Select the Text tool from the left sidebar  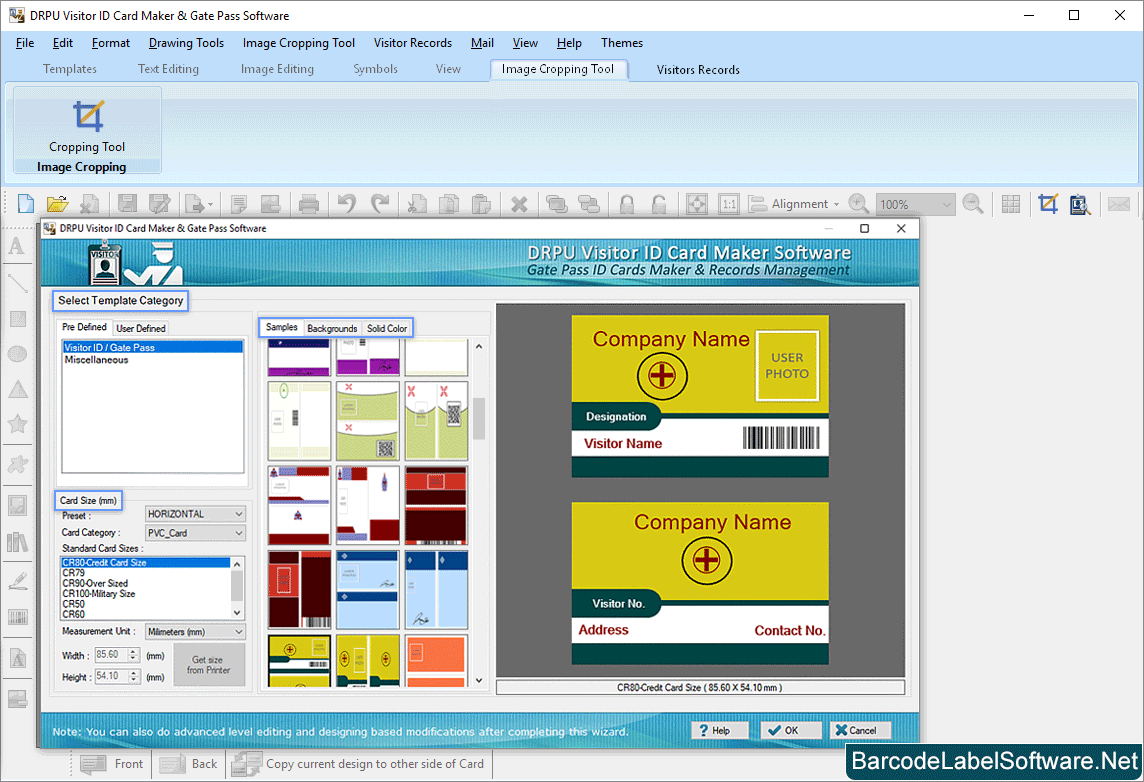(x=17, y=244)
